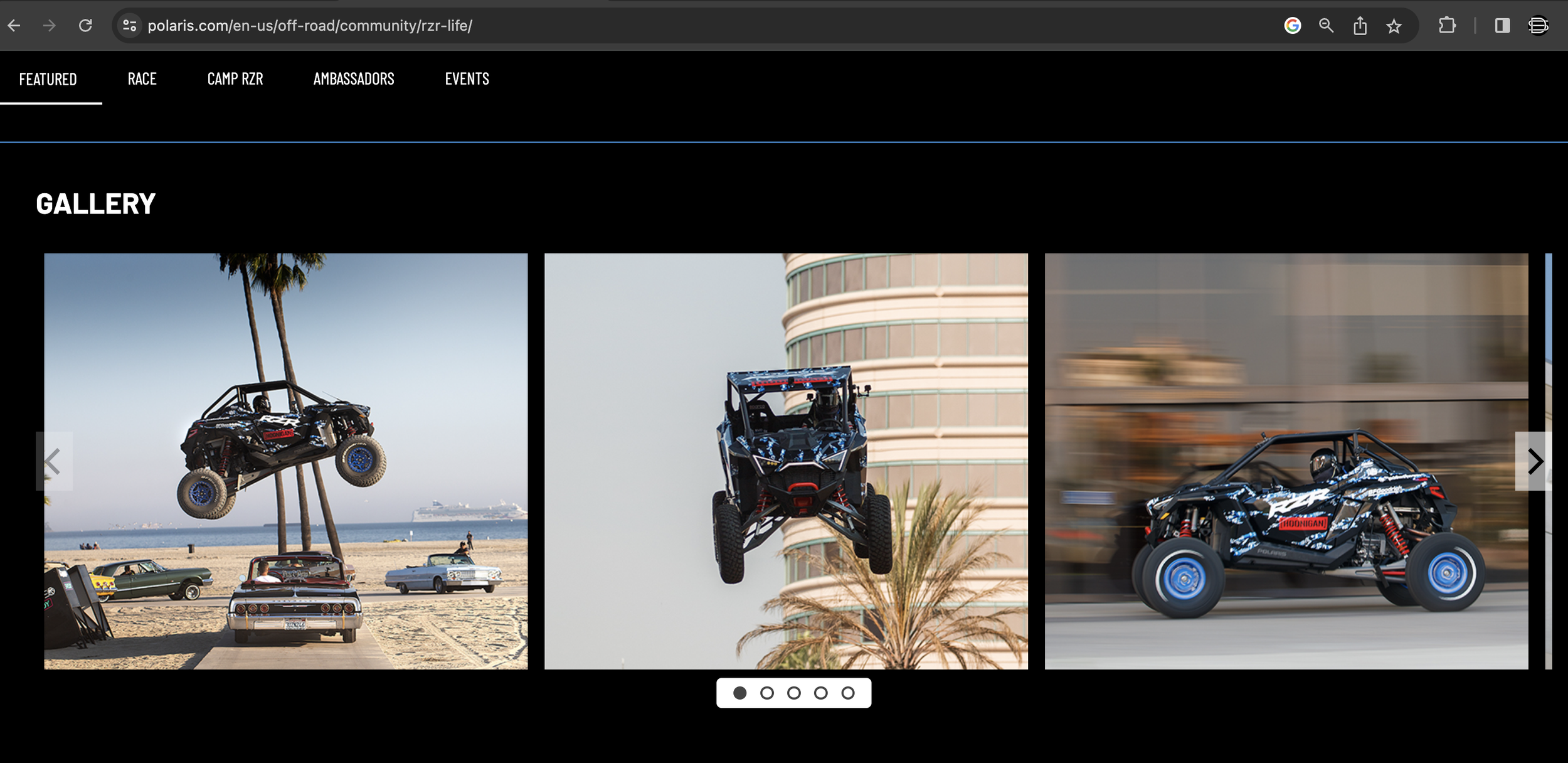Click the browser back arrow
Screen dimensions: 1568x763
14,26
